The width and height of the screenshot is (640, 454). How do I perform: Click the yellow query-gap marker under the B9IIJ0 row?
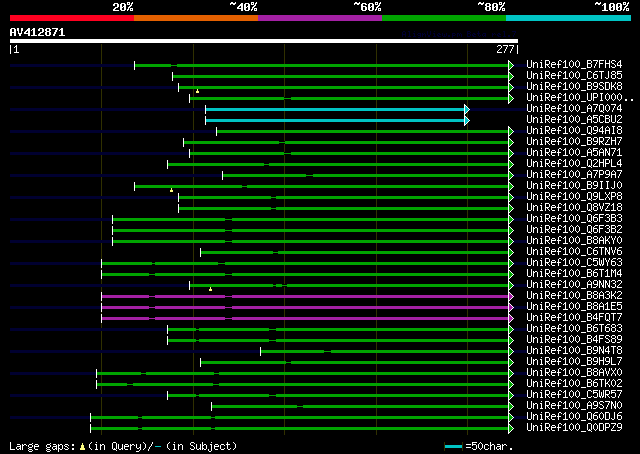point(171,190)
